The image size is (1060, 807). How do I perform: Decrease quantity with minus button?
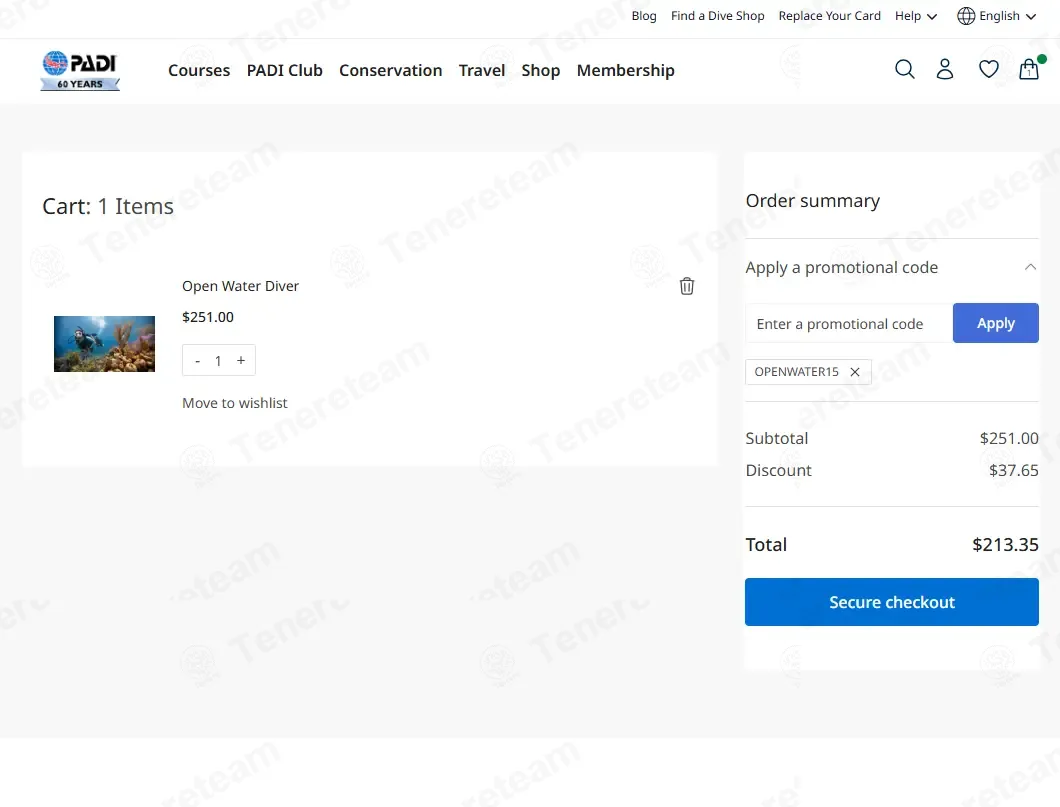(x=197, y=361)
